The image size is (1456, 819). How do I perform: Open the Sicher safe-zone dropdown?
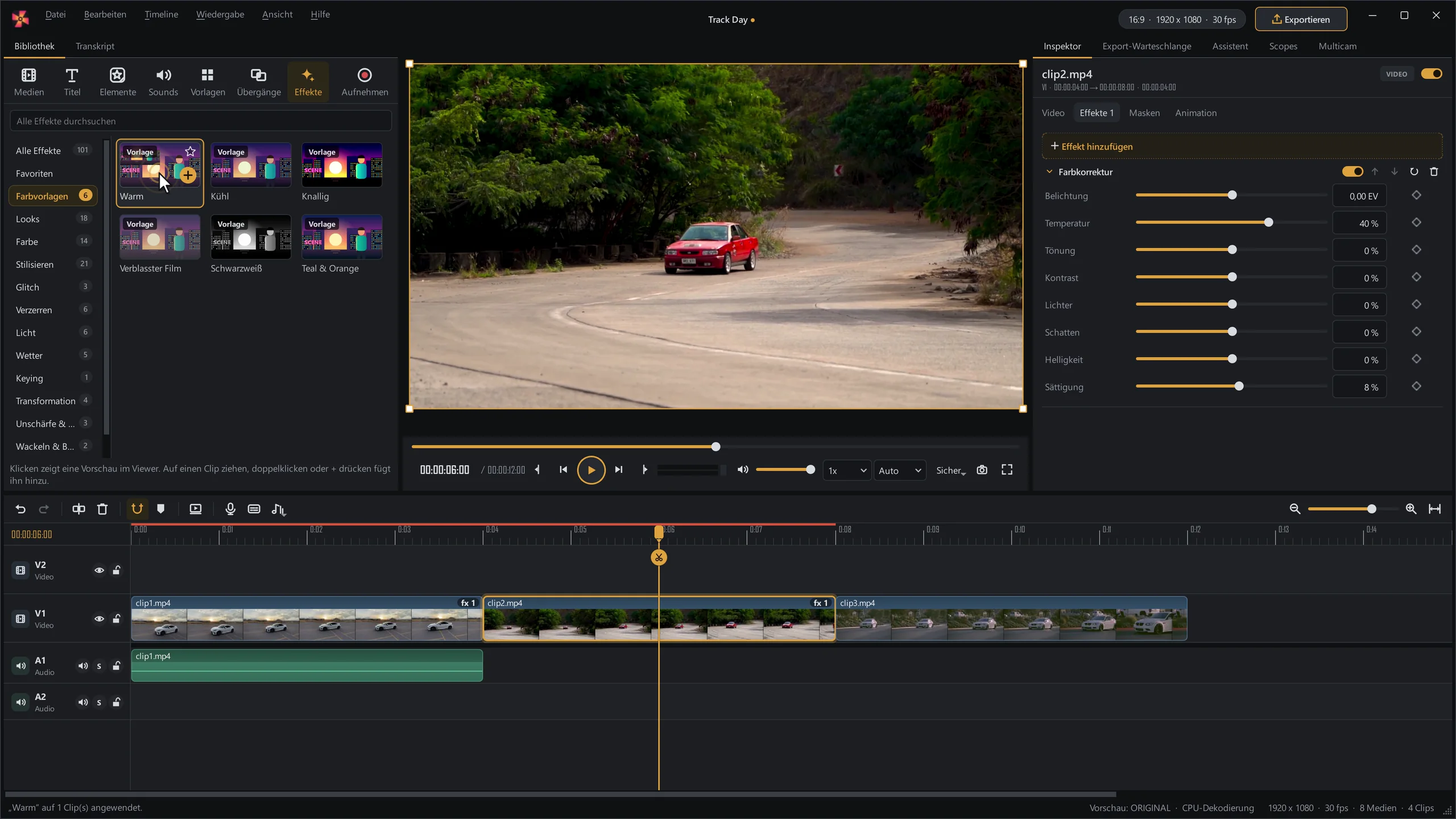951,470
